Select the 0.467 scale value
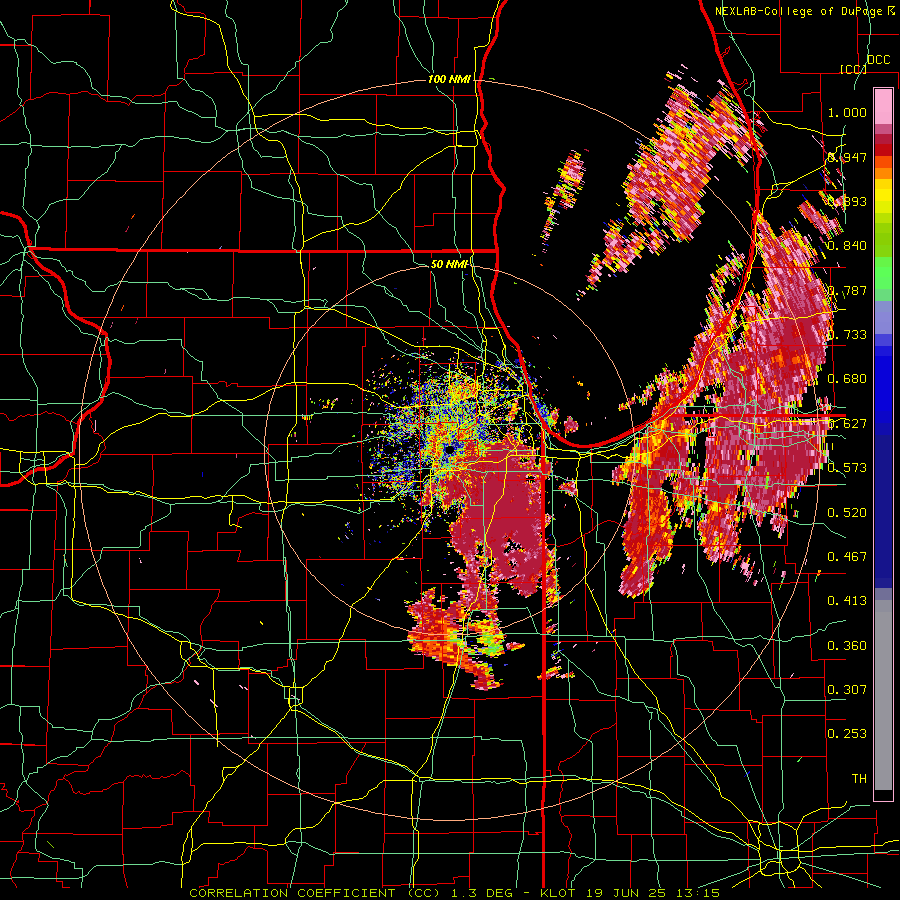The height and width of the screenshot is (900, 900). tap(847, 556)
